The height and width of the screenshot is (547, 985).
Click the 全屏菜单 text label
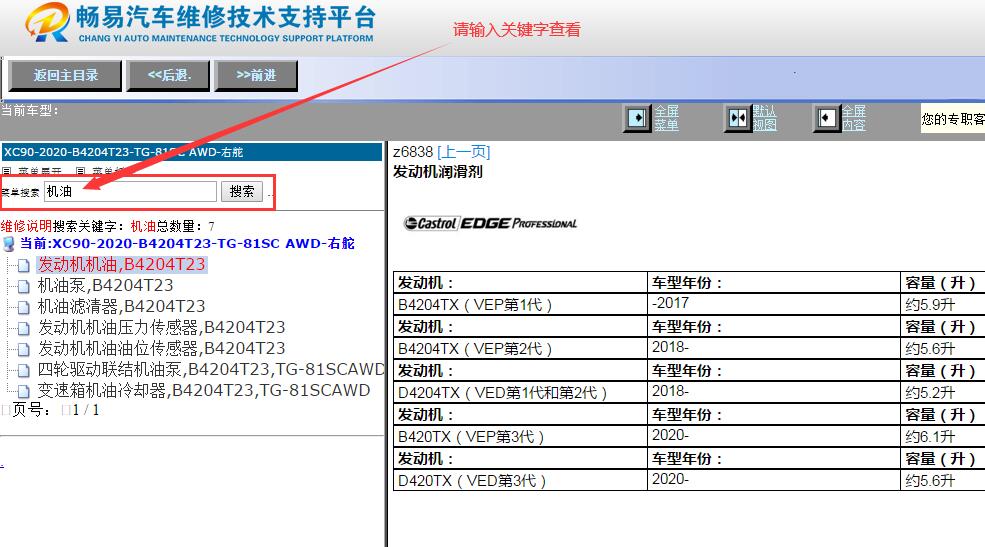tap(667, 117)
